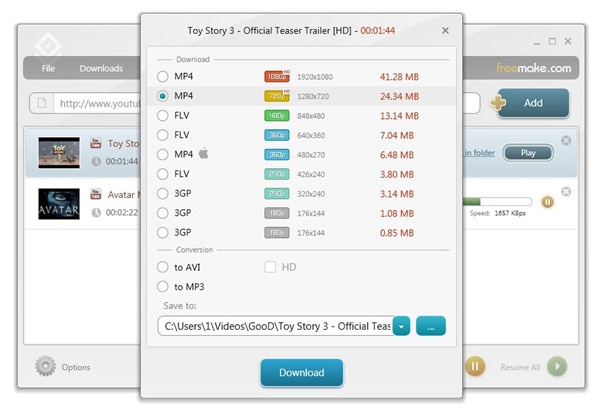
Task: Select the MP4 1280x720 radio button
Action: point(163,96)
